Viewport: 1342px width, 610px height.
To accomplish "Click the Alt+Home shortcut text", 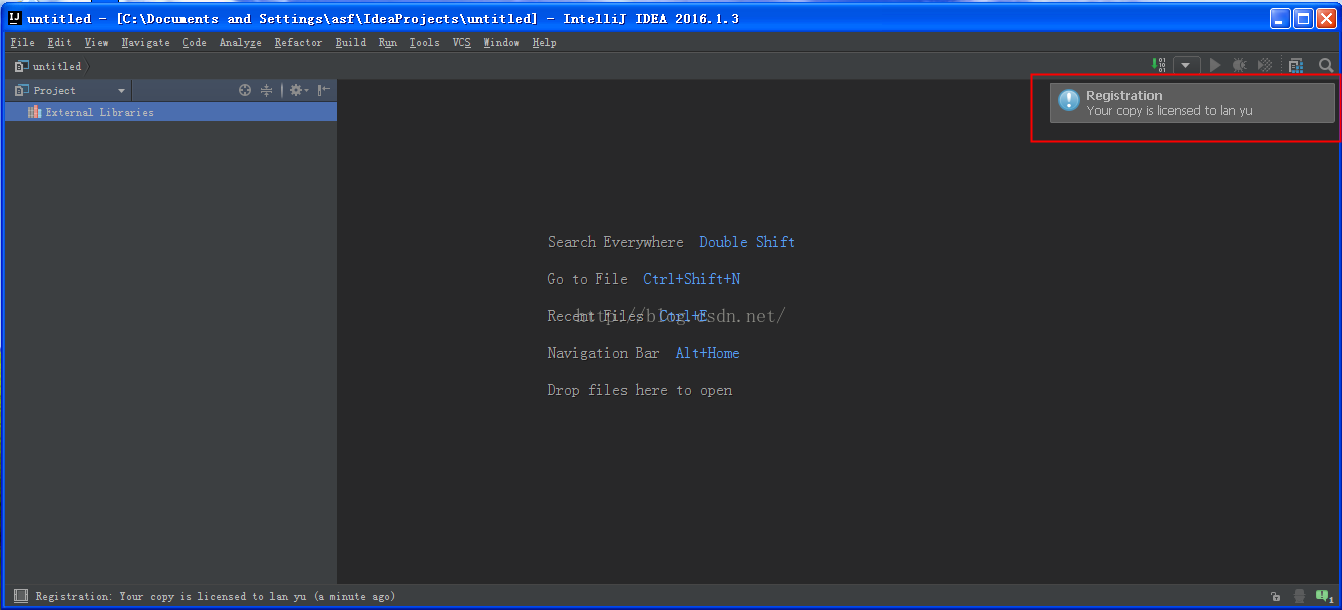I will click(708, 353).
